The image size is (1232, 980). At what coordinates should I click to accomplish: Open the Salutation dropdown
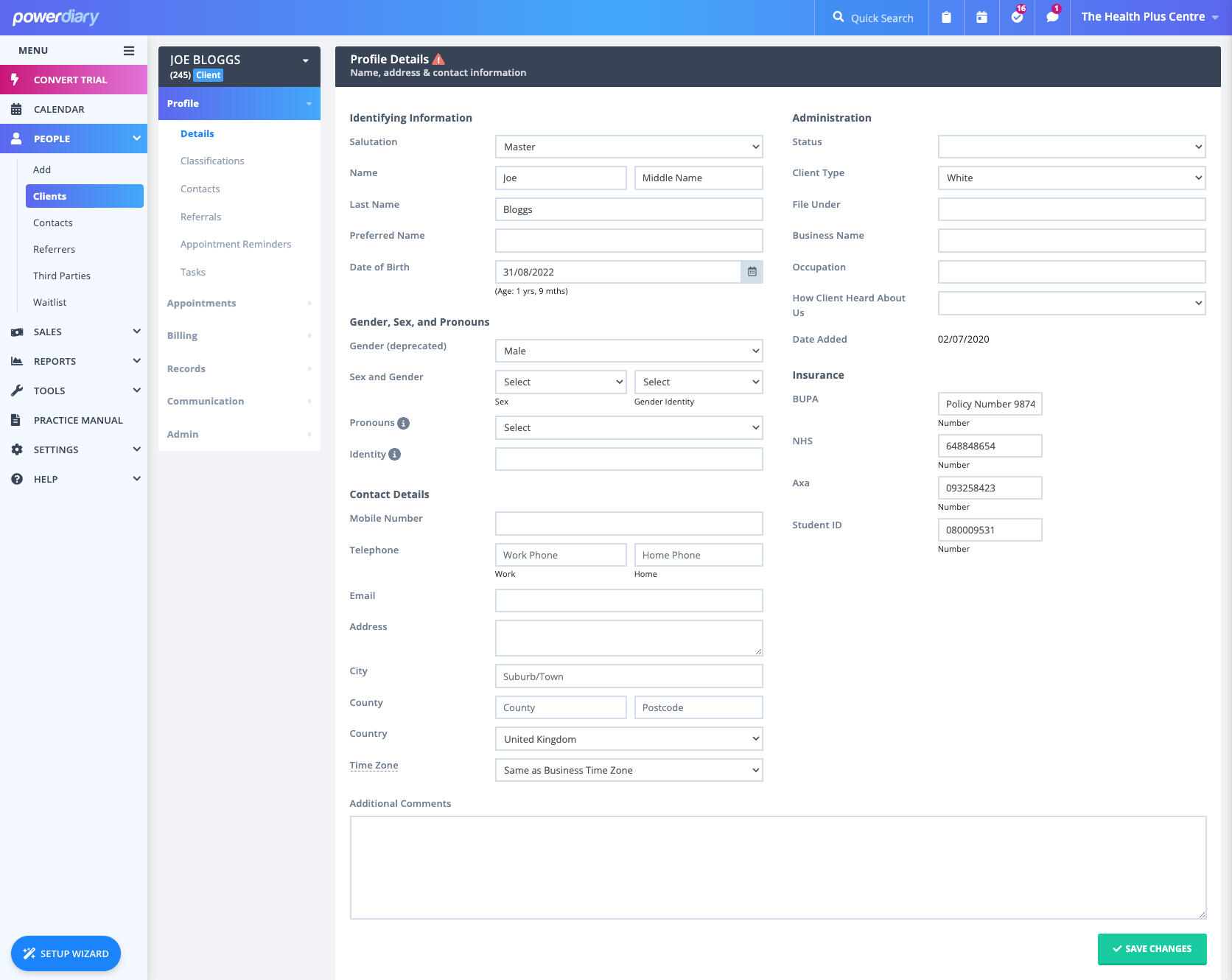(x=629, y=147)
